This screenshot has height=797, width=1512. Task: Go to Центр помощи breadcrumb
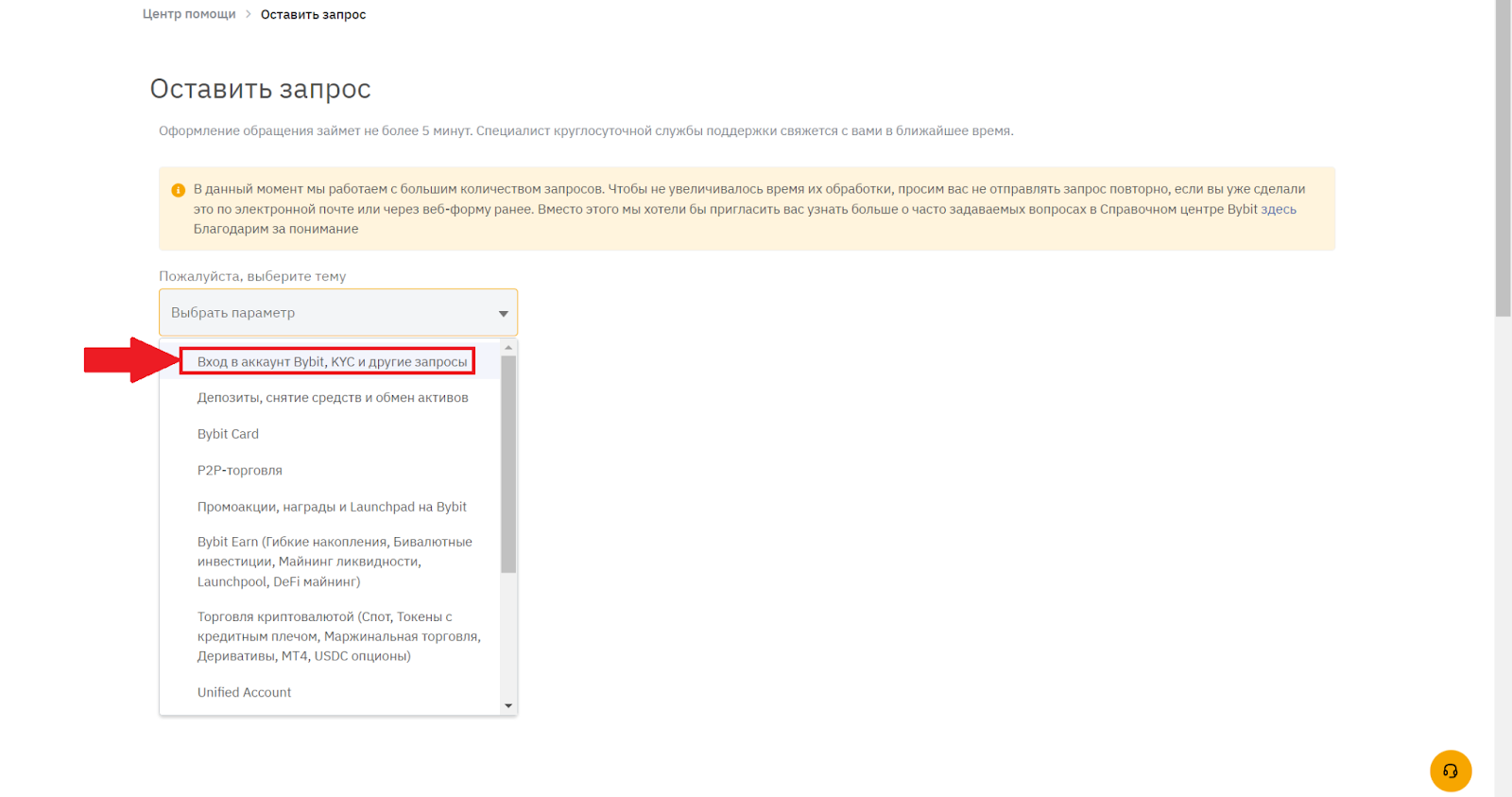pyautogui.click(x=189, y=14)
